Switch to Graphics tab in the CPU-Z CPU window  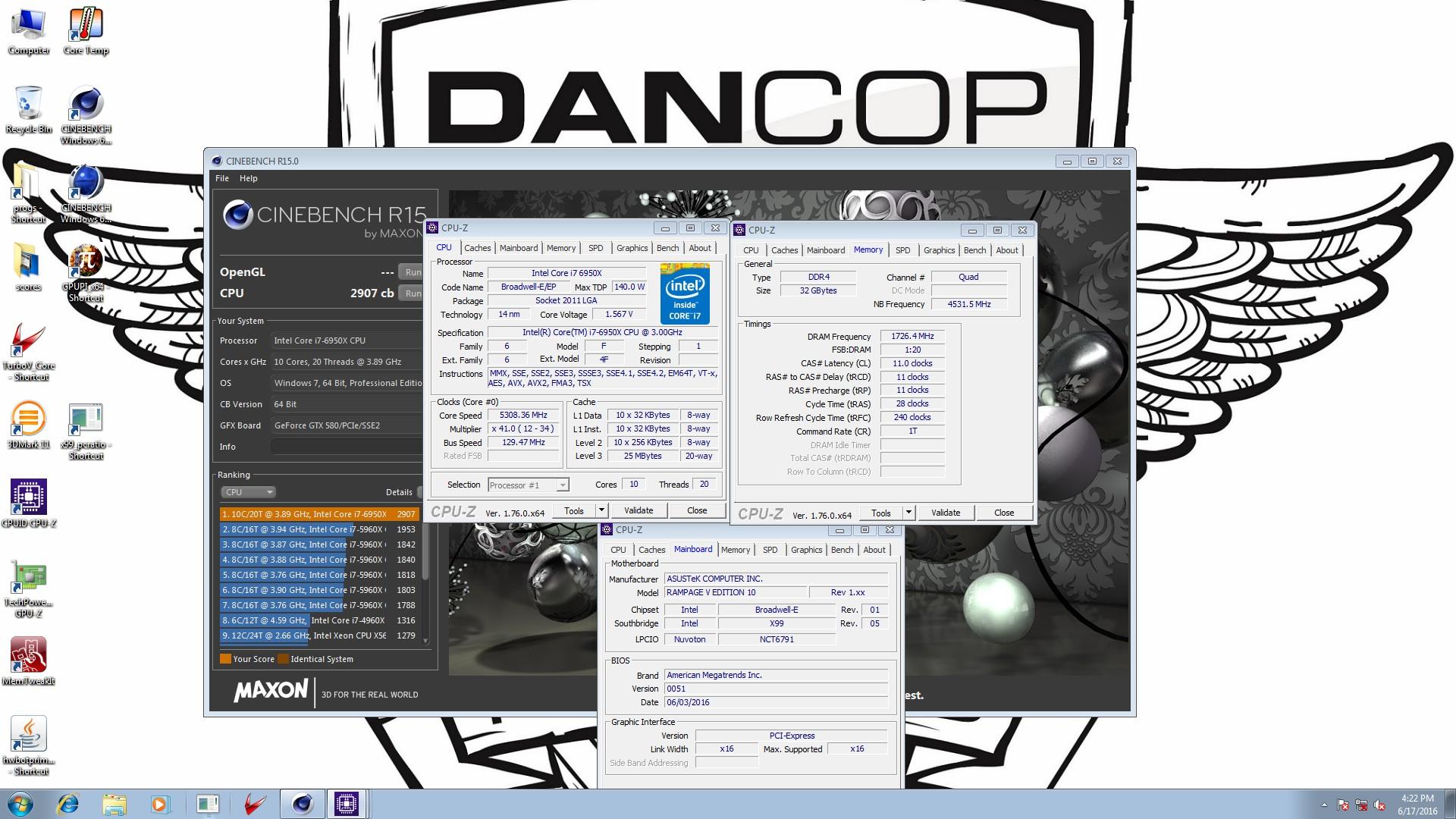click(x=632, y=248)
